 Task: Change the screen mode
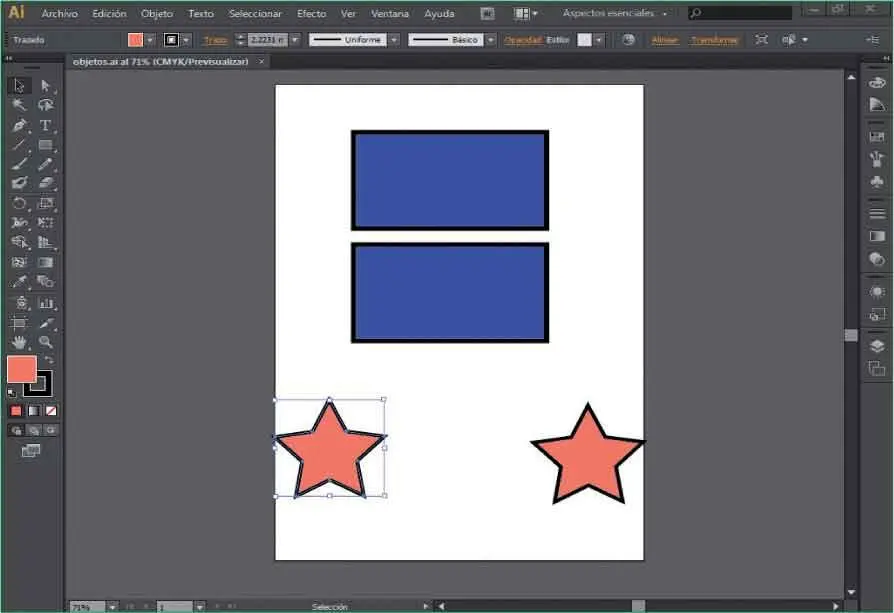point(31,451)
